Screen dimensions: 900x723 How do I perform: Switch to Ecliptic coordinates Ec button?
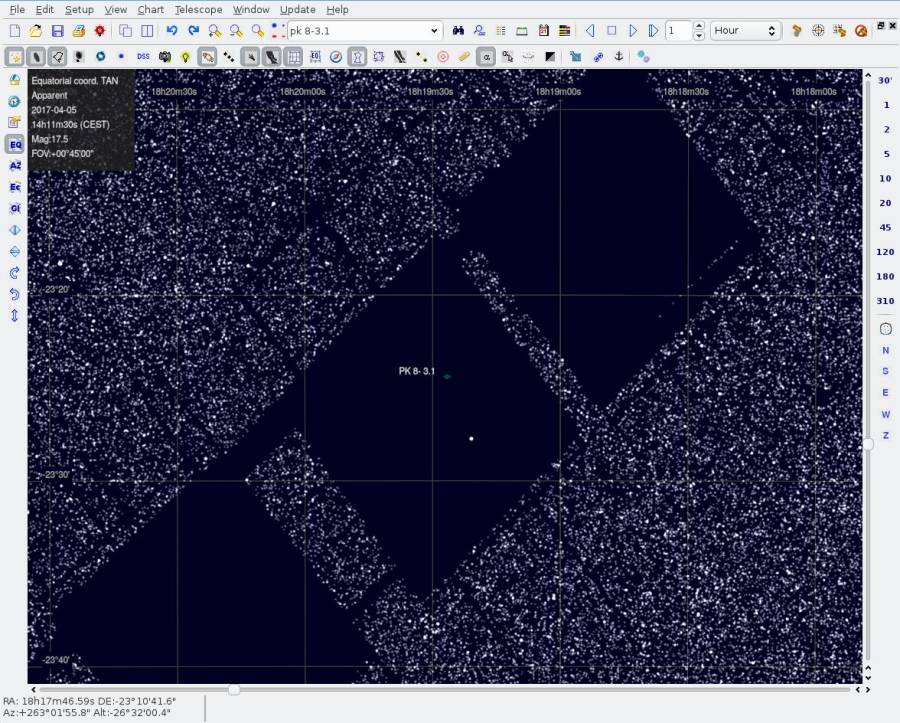coord(15,187)
